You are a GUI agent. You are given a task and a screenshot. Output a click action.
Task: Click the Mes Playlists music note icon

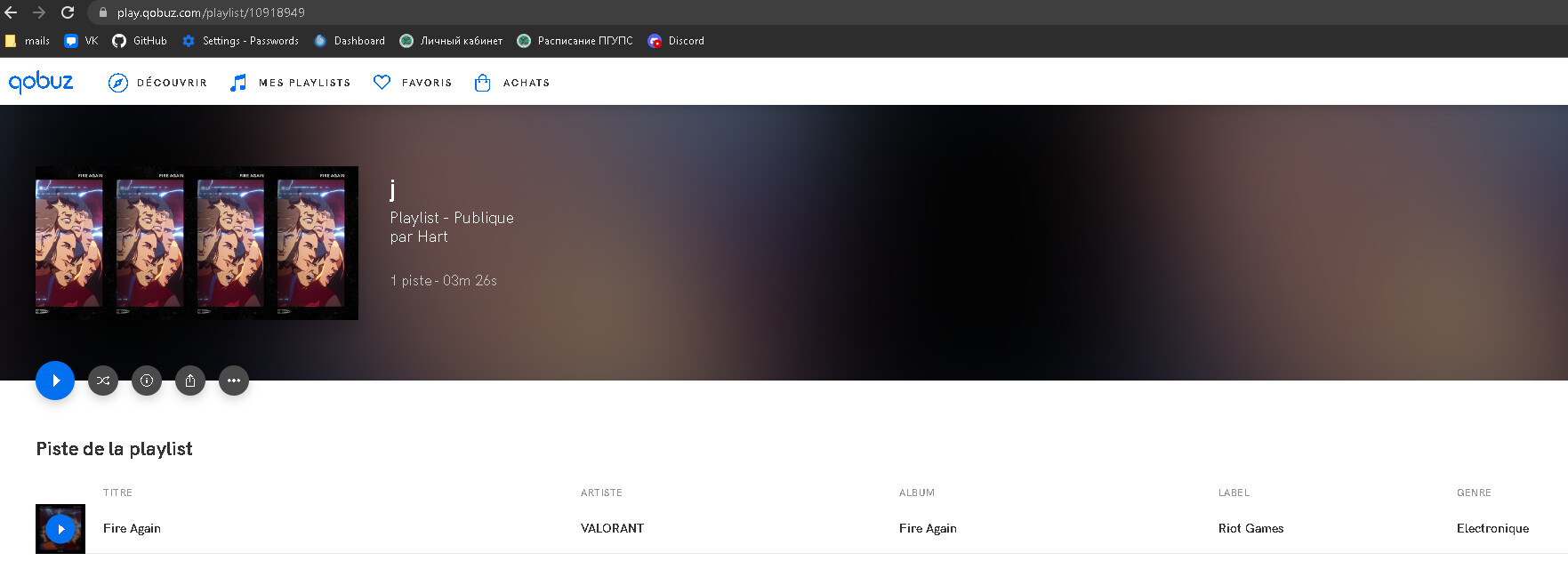(x=238, y=83)
